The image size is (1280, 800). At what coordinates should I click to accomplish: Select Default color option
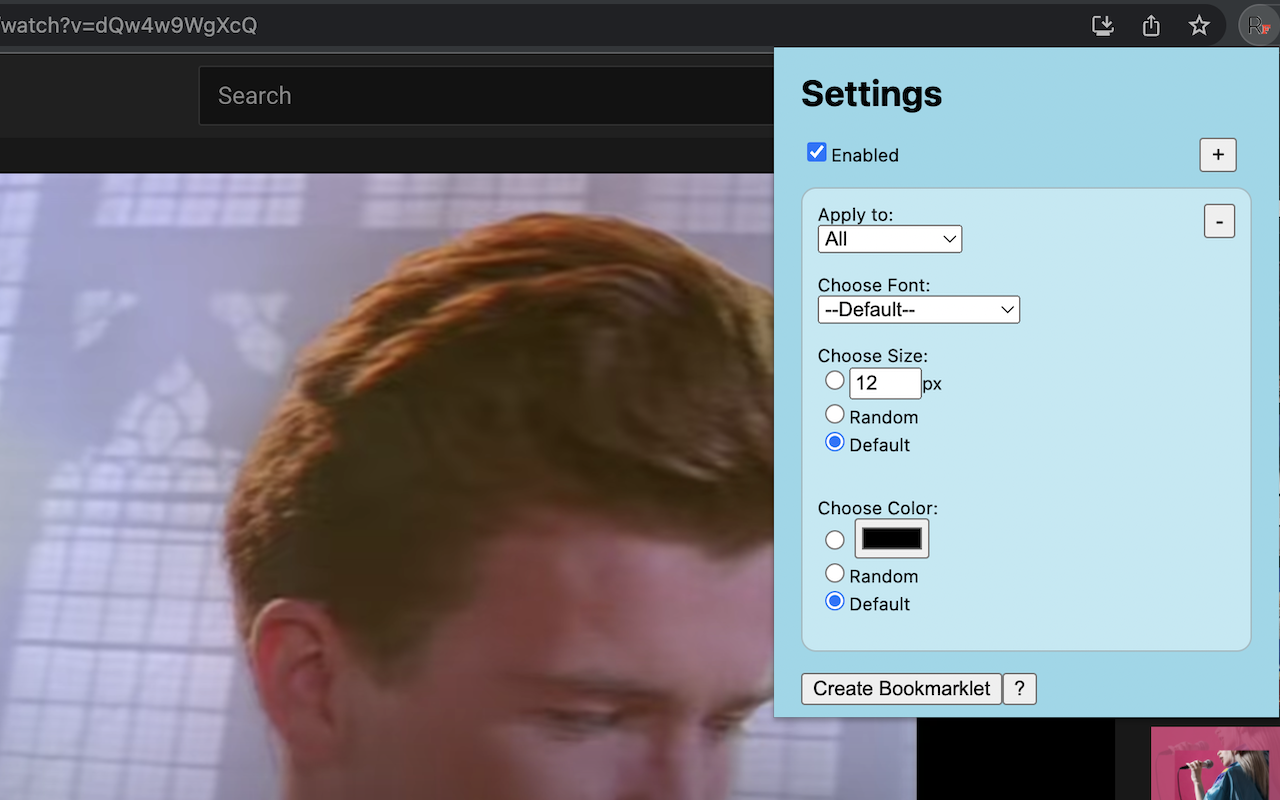click(835, 601)
